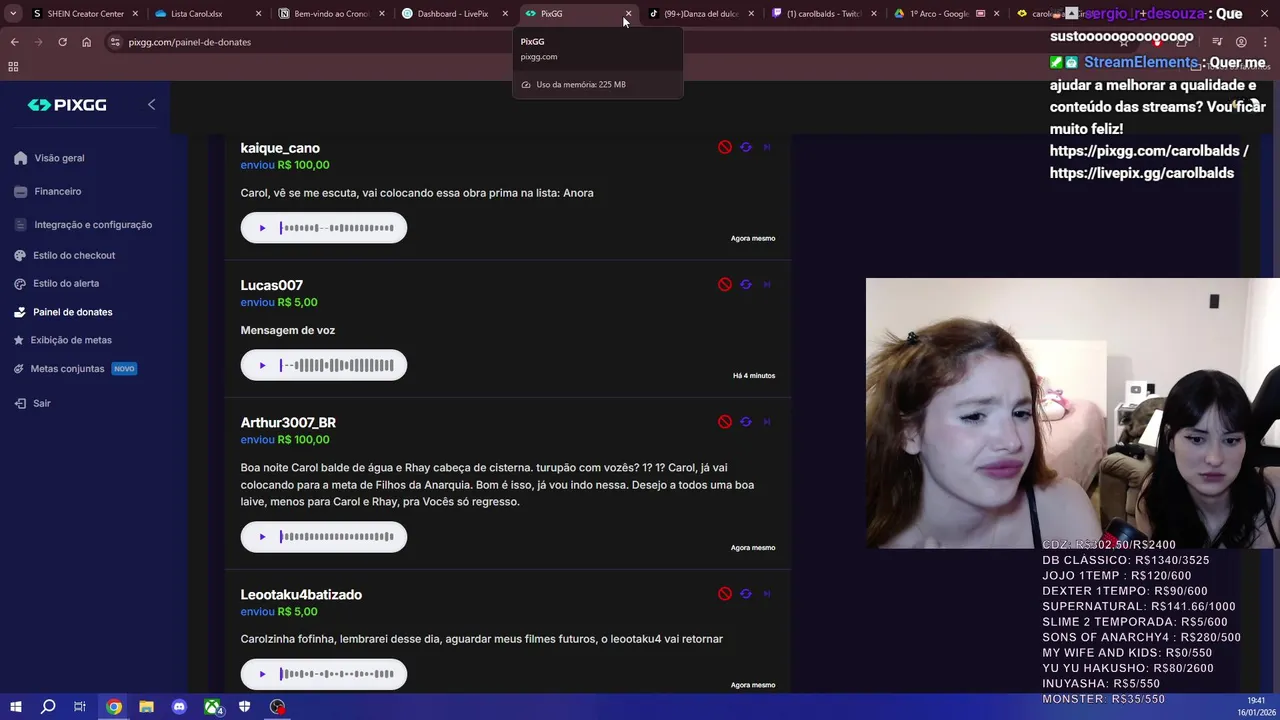Play Leootaku4batizado's voice message
Screen dimensions: 1280x720
coord(262,674)
